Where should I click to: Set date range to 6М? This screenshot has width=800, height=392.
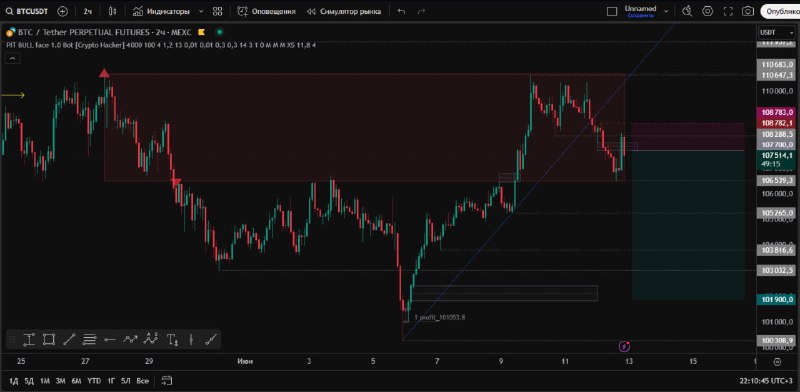tap(76, 381)
